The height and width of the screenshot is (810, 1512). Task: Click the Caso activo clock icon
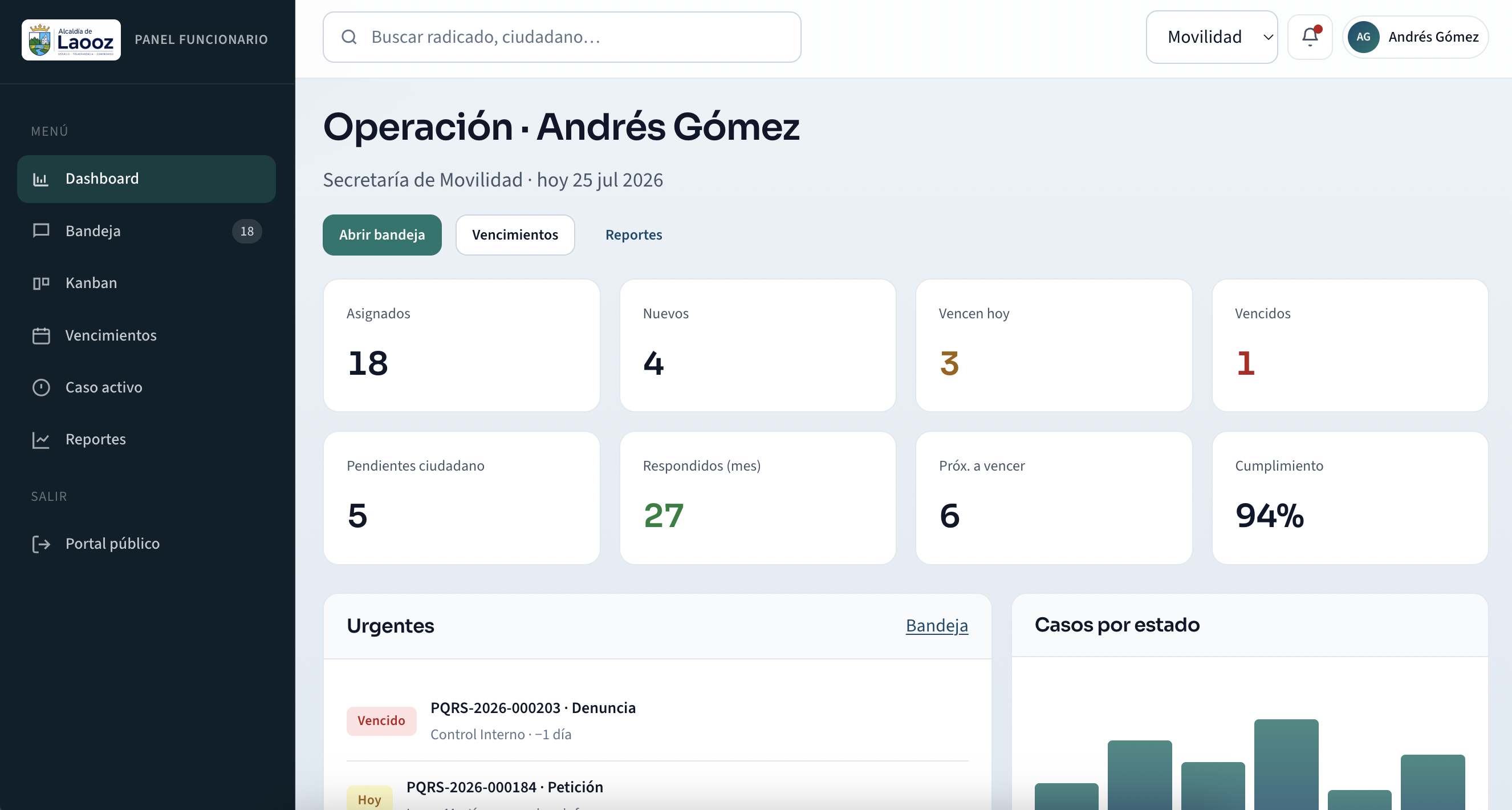point(40,388)
